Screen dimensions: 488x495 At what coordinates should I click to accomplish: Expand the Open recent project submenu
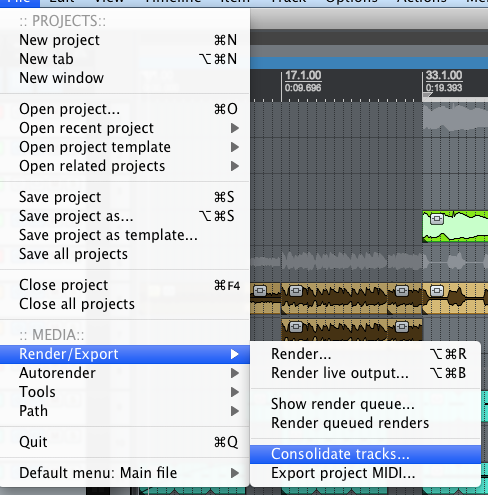(235, 128)
